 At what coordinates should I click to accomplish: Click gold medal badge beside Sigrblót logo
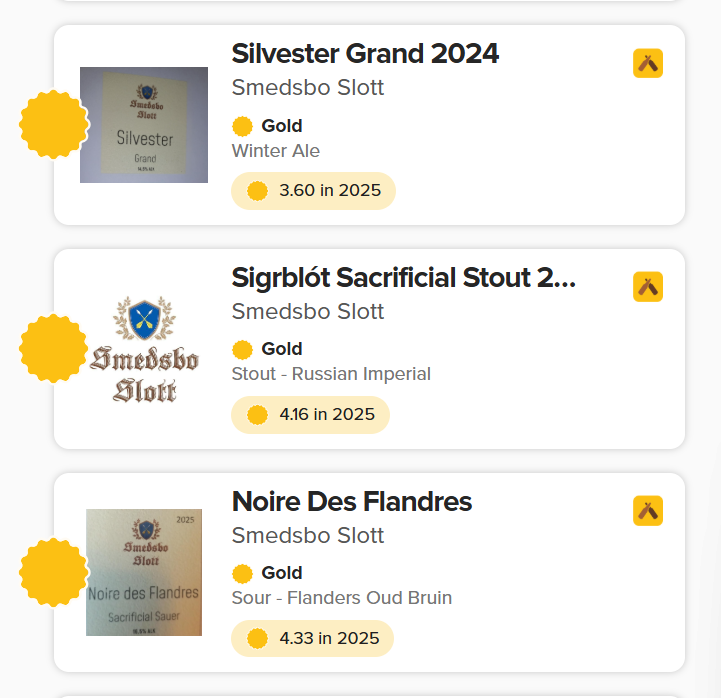52,349
